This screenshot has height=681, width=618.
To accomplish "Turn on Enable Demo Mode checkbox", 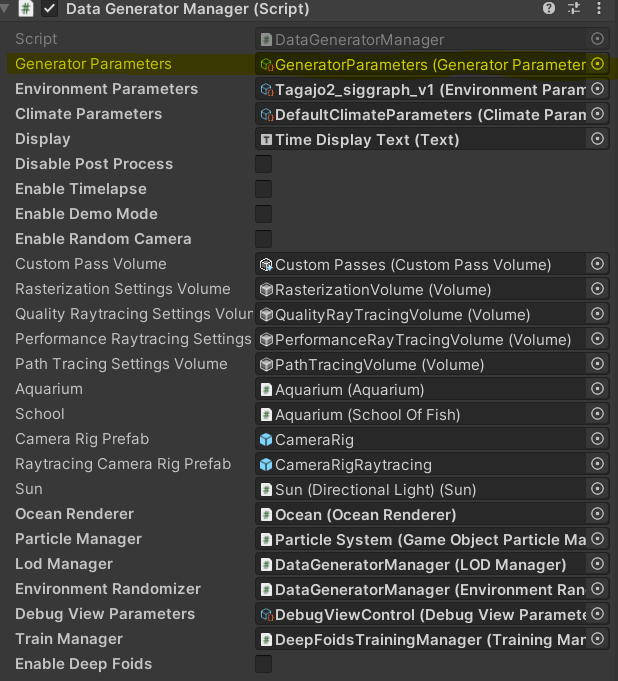I will click(x=264, y=214).
